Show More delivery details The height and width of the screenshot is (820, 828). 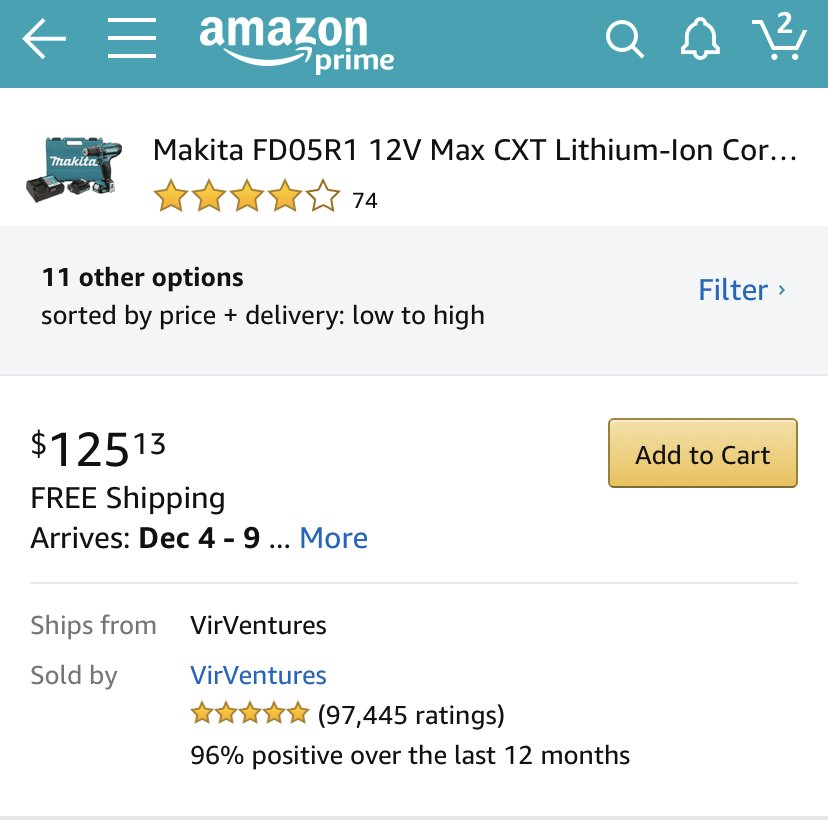[x=334, y=538]
